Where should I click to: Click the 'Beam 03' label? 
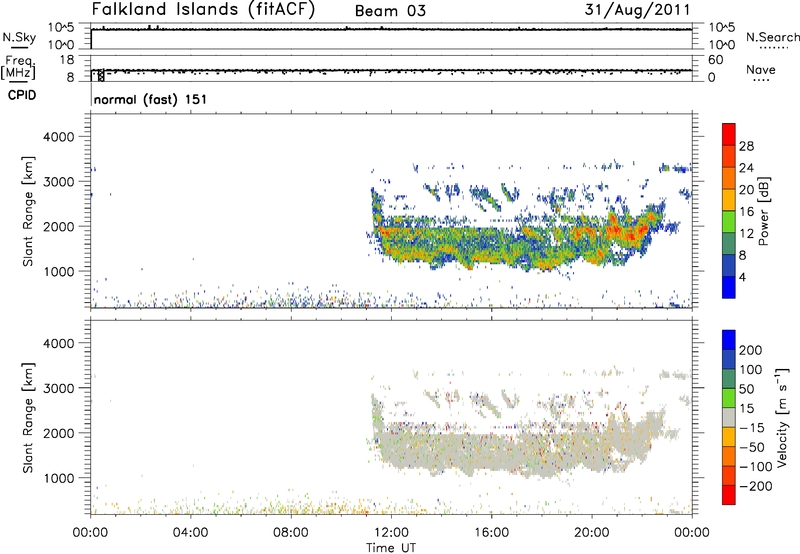[390, 11]
